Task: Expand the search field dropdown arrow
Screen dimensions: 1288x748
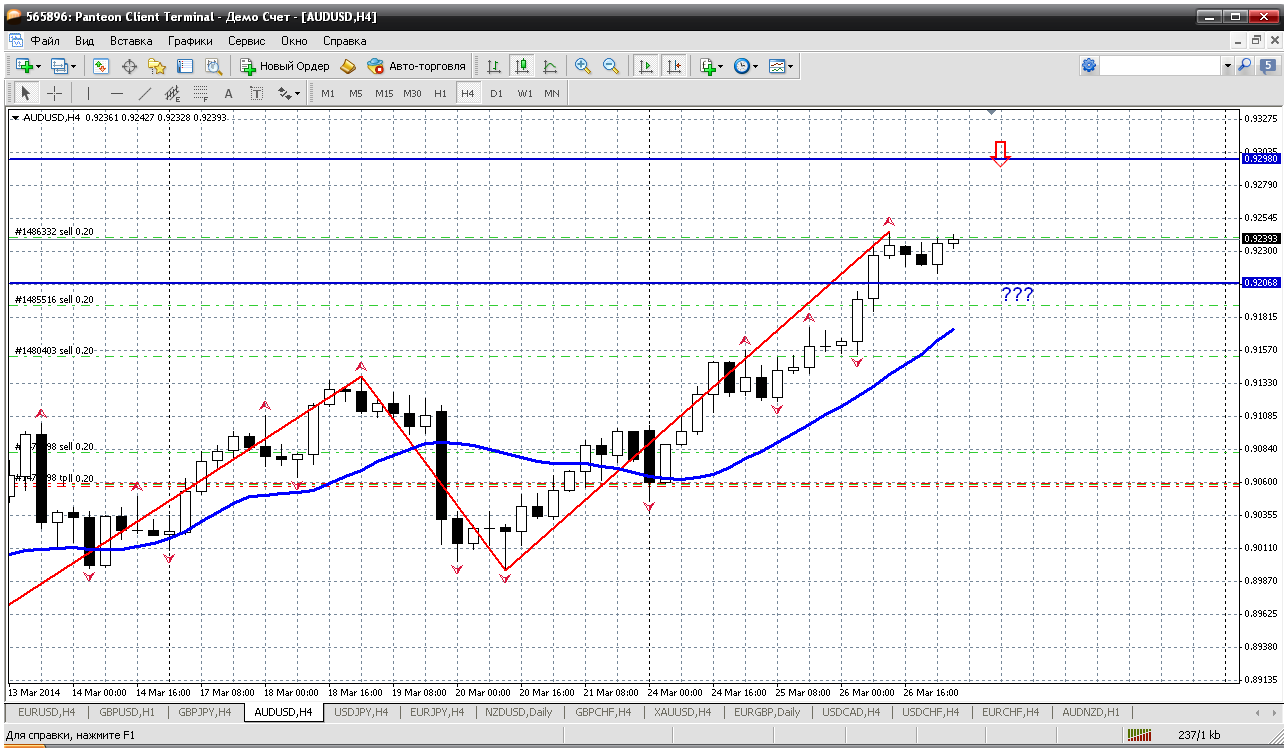Action: [1228, 66]
